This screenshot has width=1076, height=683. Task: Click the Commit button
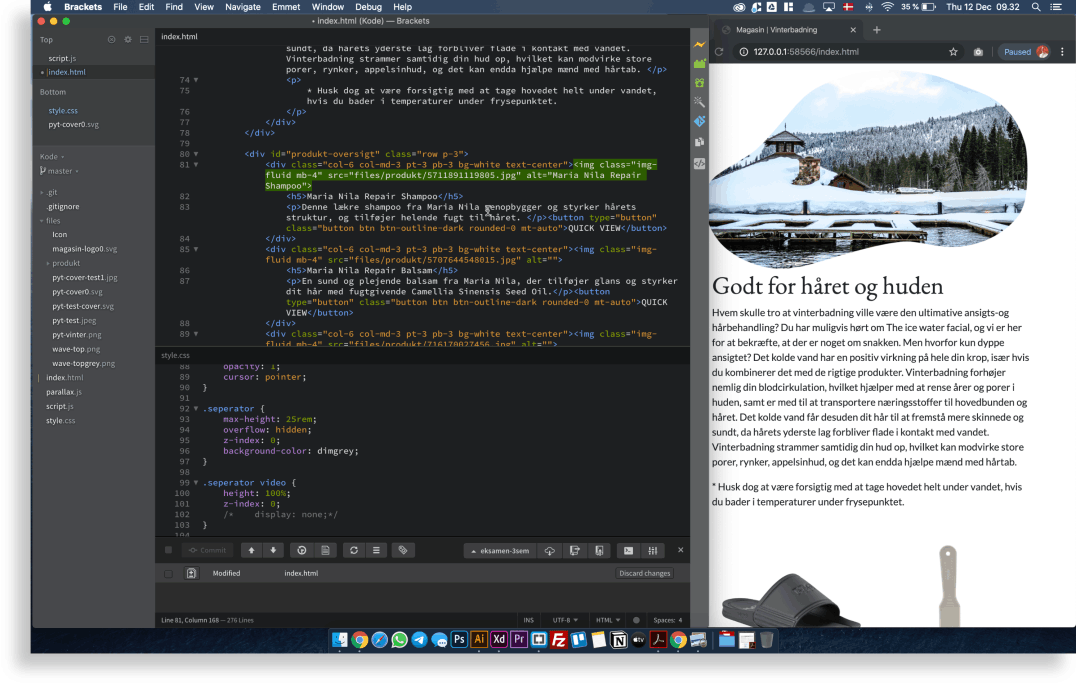[x=207, y=550]
